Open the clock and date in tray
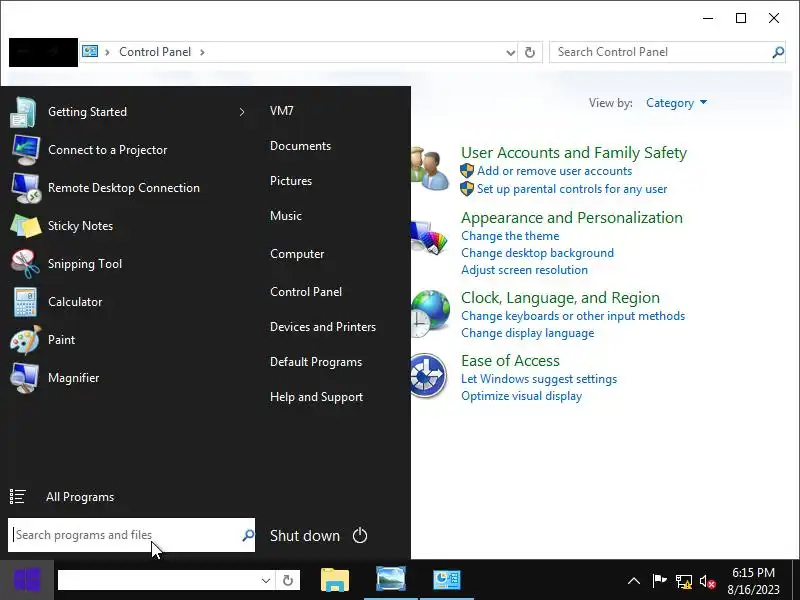The height and width of the screenshot is (600, 800). click(x=754, y=581)
